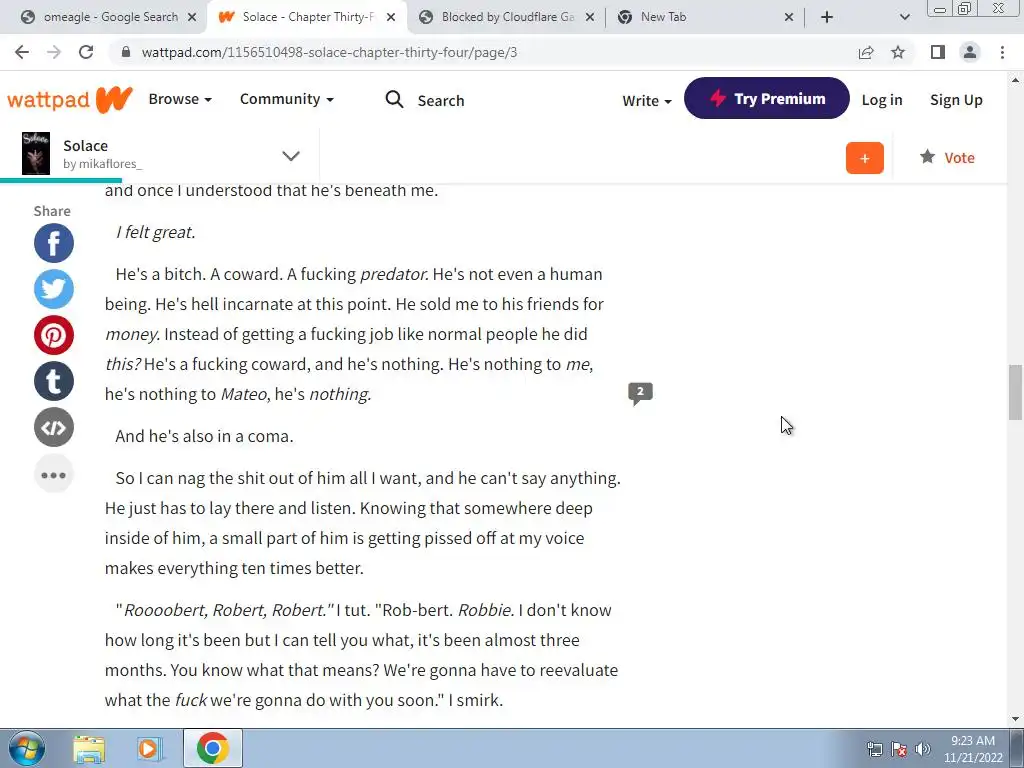
Task: Expand the Browse dropdown menu
Action: pyautogui.click(x=180, y=99)
